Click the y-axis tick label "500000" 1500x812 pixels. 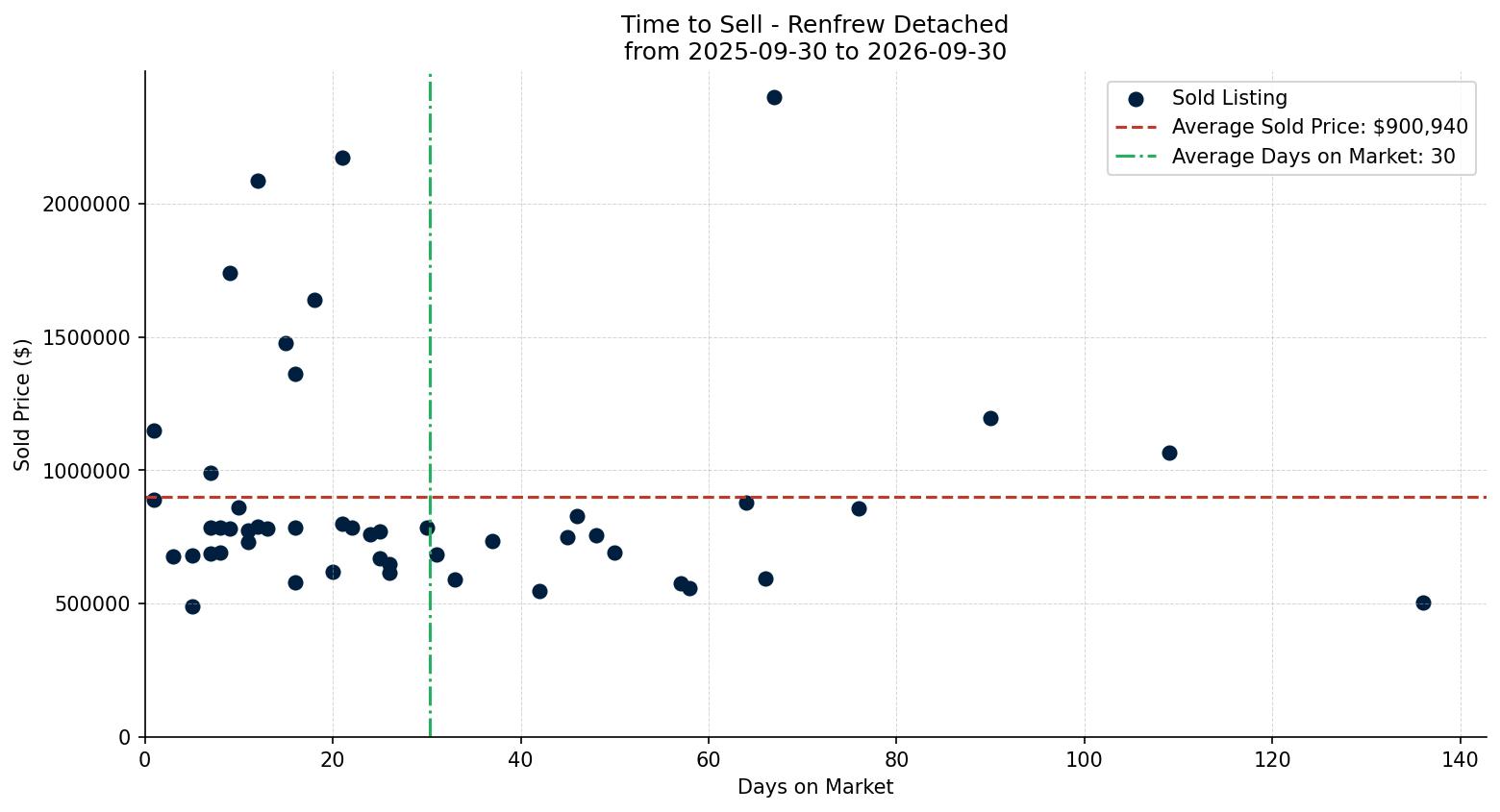(x=93, y=604)
